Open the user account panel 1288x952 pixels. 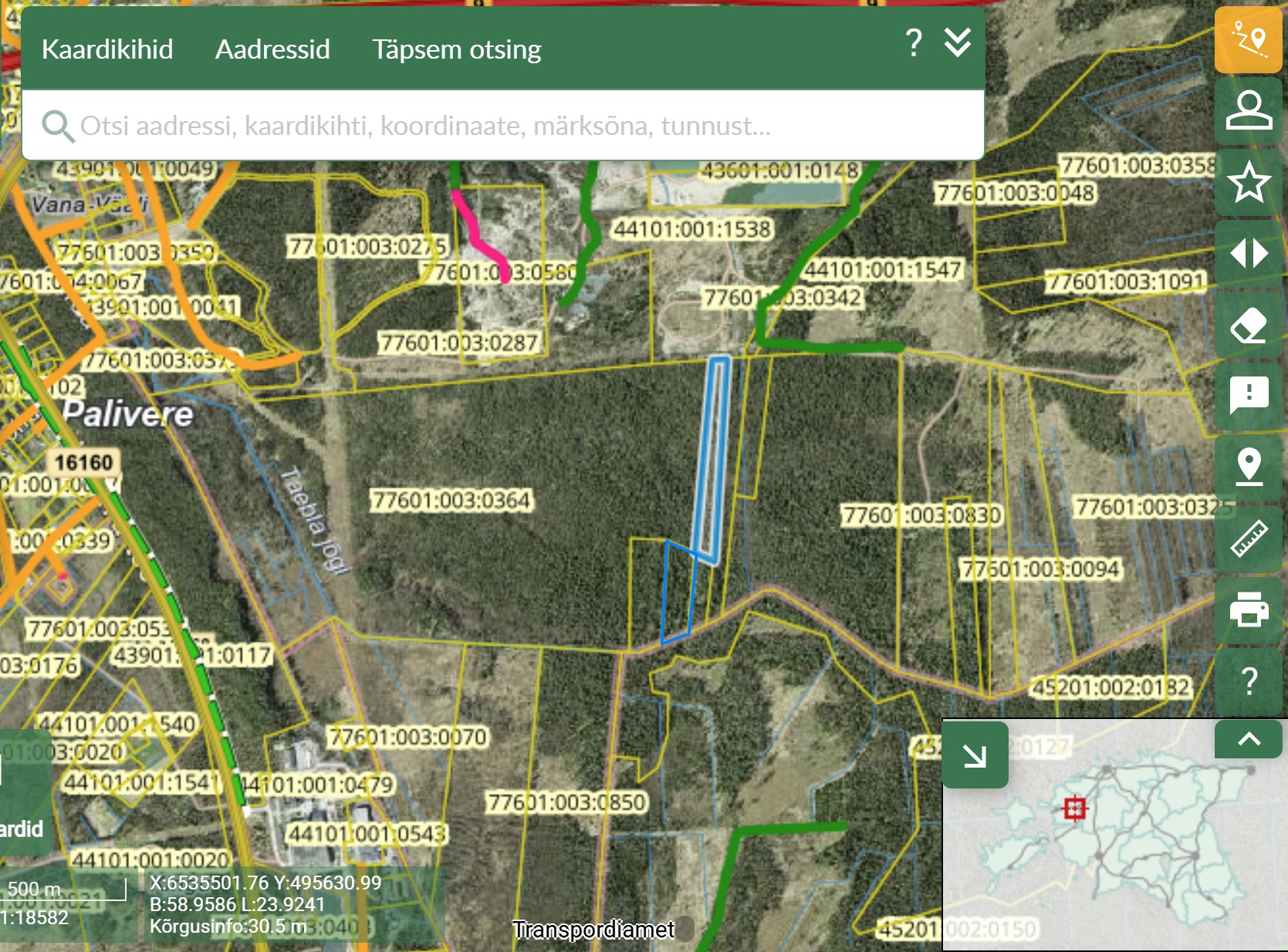(1248, 111)
